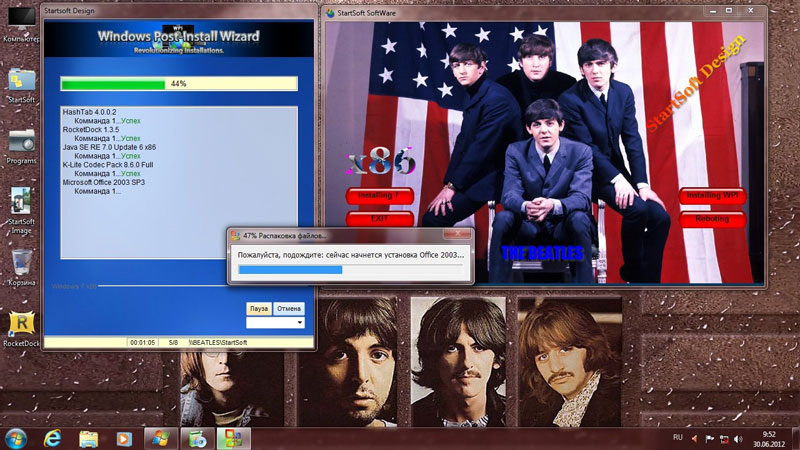800x450 pixels.
Task: Click the red EXIT button
Action: pyautogui.click(x=378, y=218)
